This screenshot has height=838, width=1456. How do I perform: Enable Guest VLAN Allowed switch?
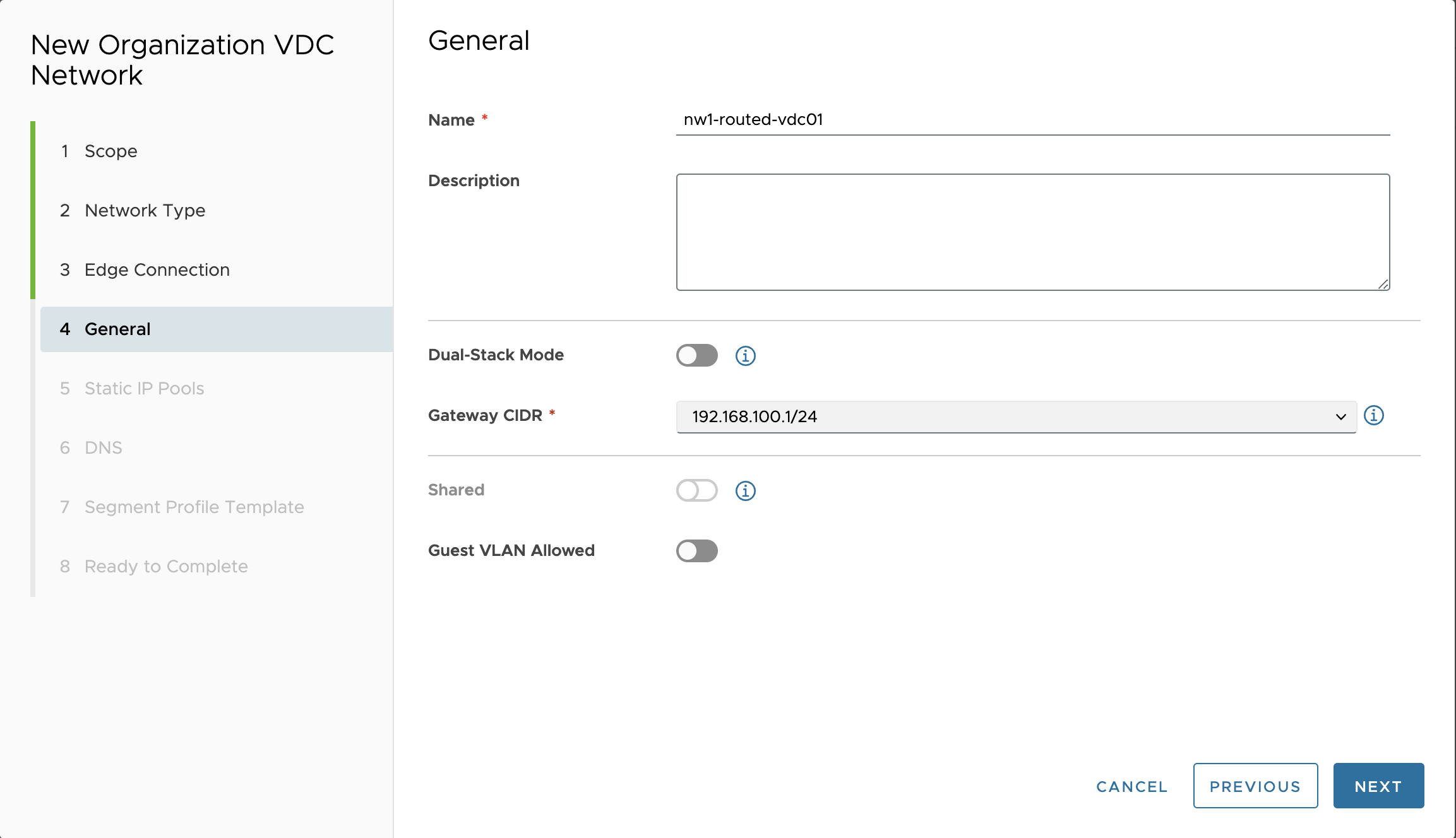click(696, 551)
